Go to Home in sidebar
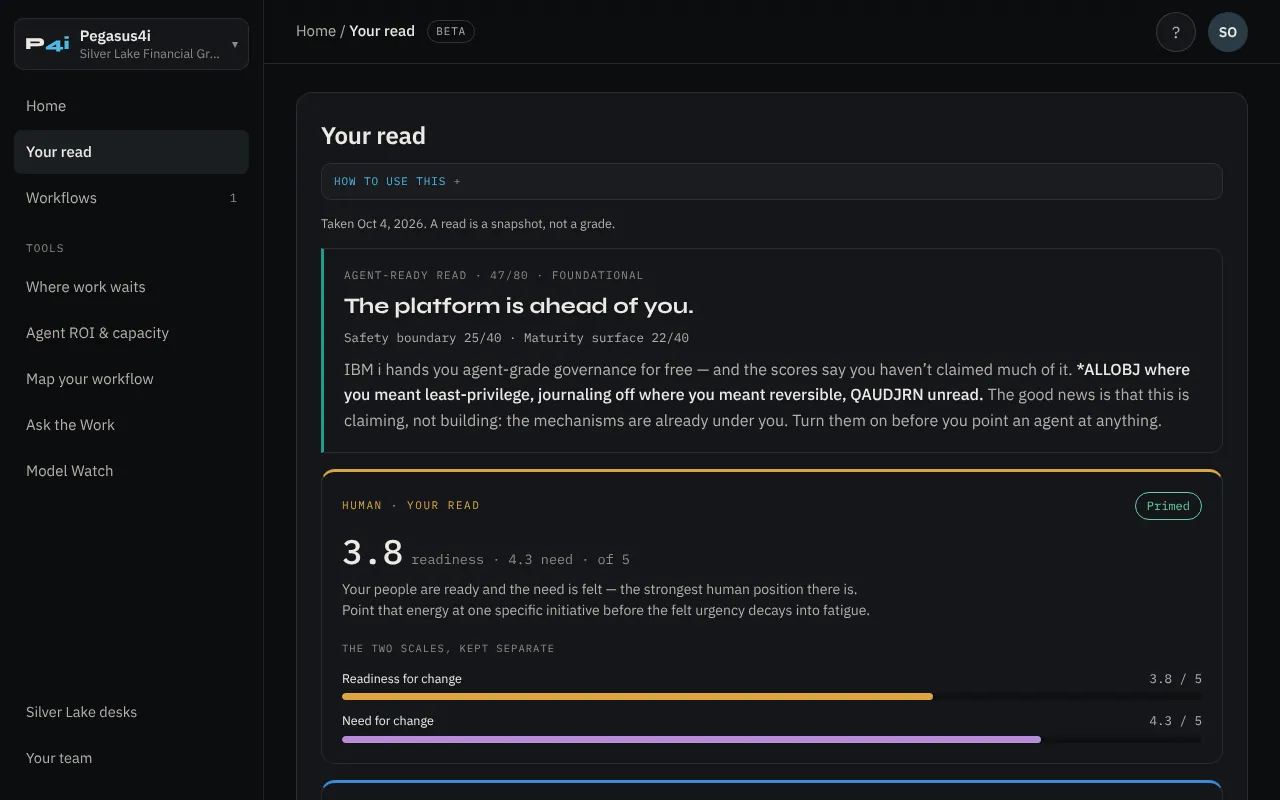Image resolution: width=1280 pixels, height=800 pixels. [131, 106]
